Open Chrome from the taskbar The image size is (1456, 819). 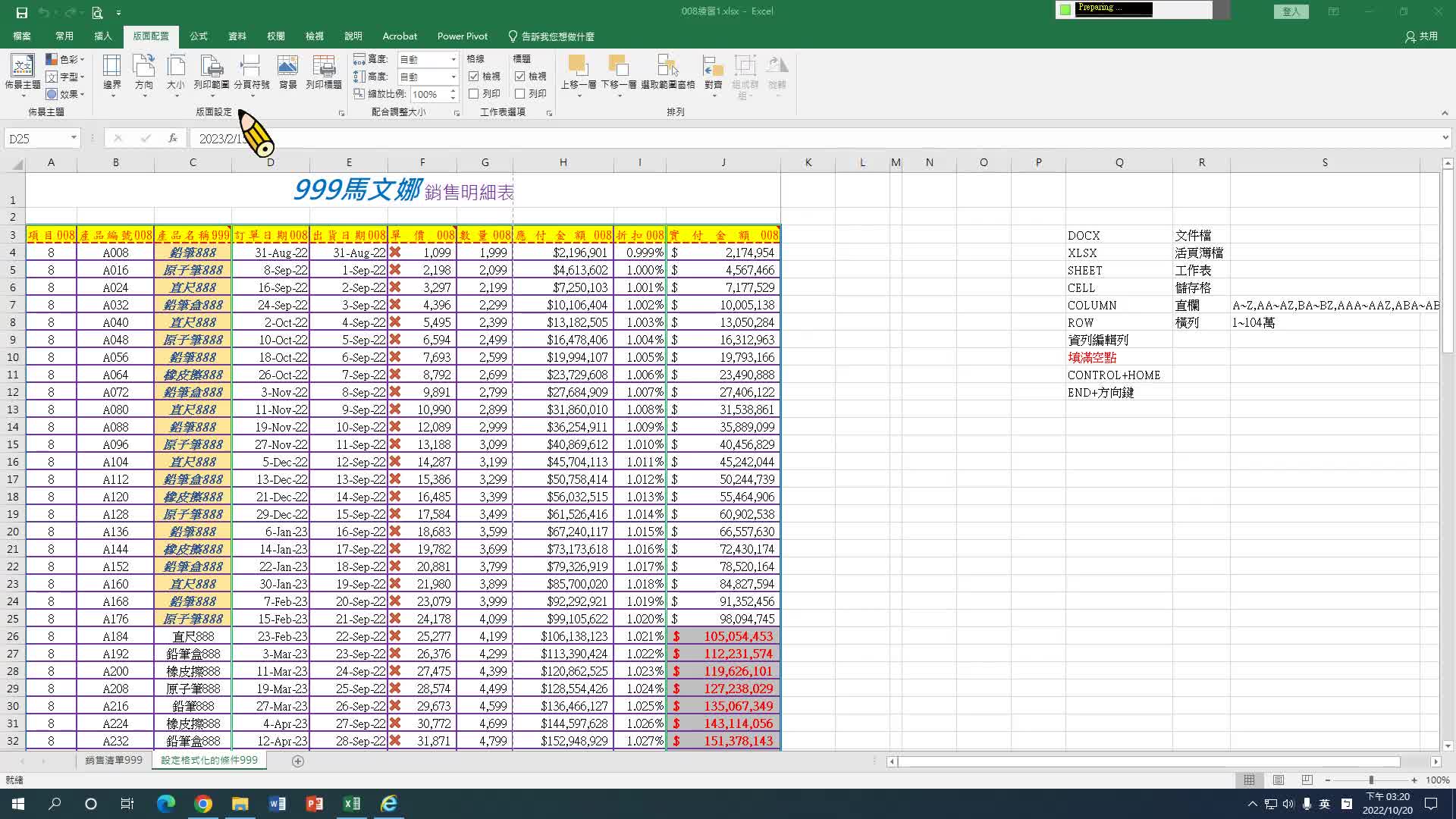202,804
